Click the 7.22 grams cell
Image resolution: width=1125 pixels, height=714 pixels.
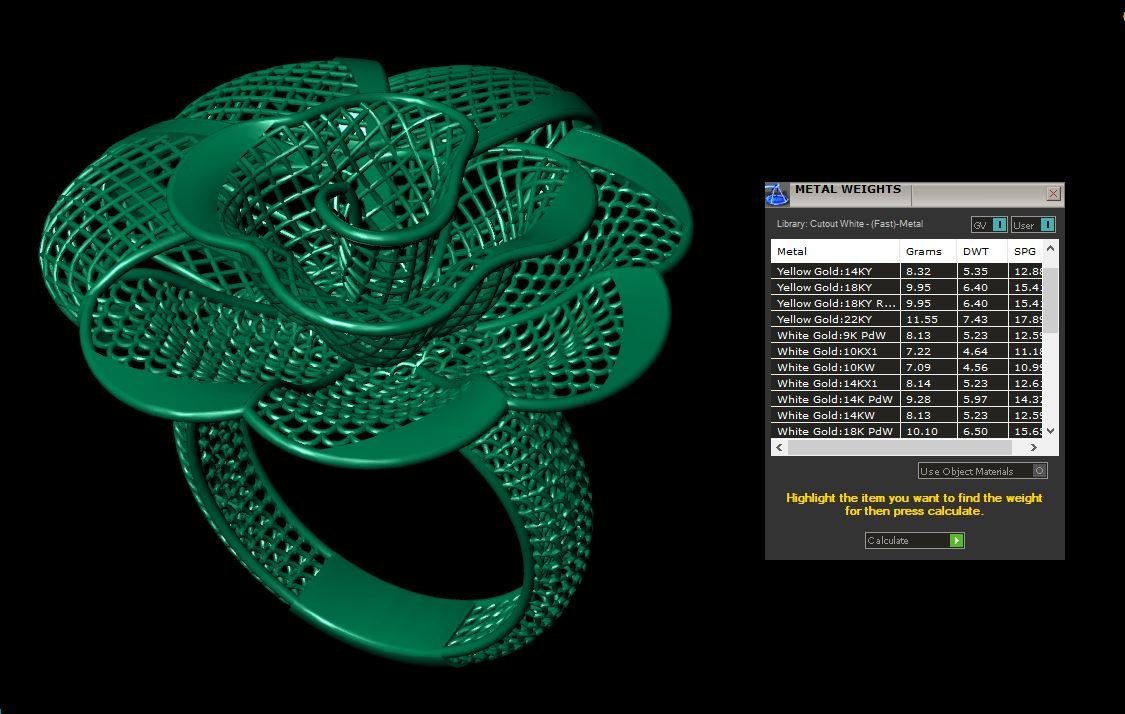pos(928,351)
